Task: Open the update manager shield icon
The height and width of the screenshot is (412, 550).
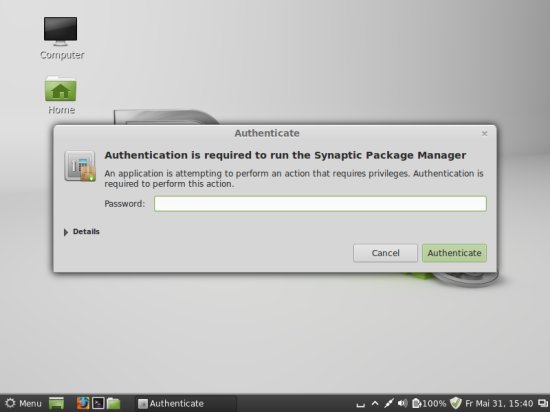Action: (x=456, y=403)
